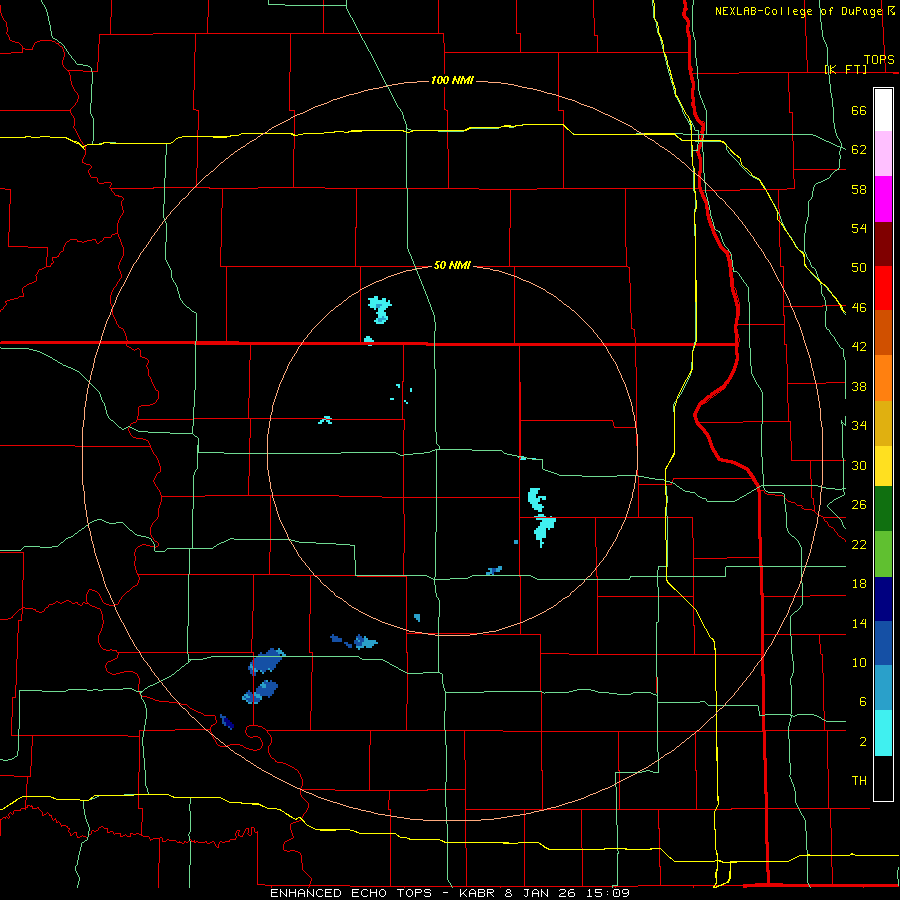Click the gold legend swatch near 34
This screenshot has width=900, height=900.
[883, 423]
